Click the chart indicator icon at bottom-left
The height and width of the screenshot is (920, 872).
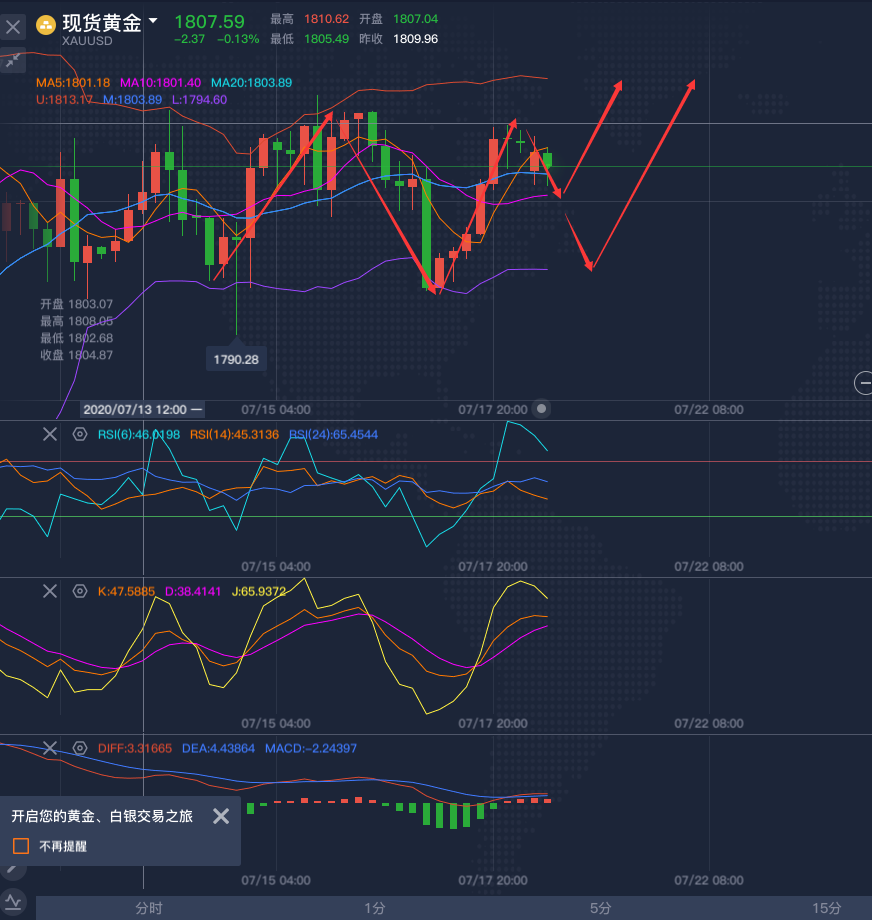coord(13,902)
